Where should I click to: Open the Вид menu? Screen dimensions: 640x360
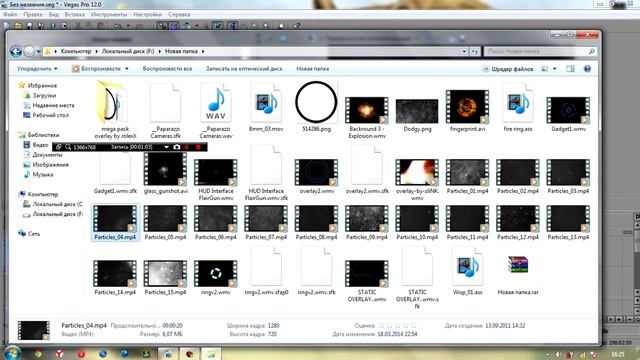tap(53, 14)
